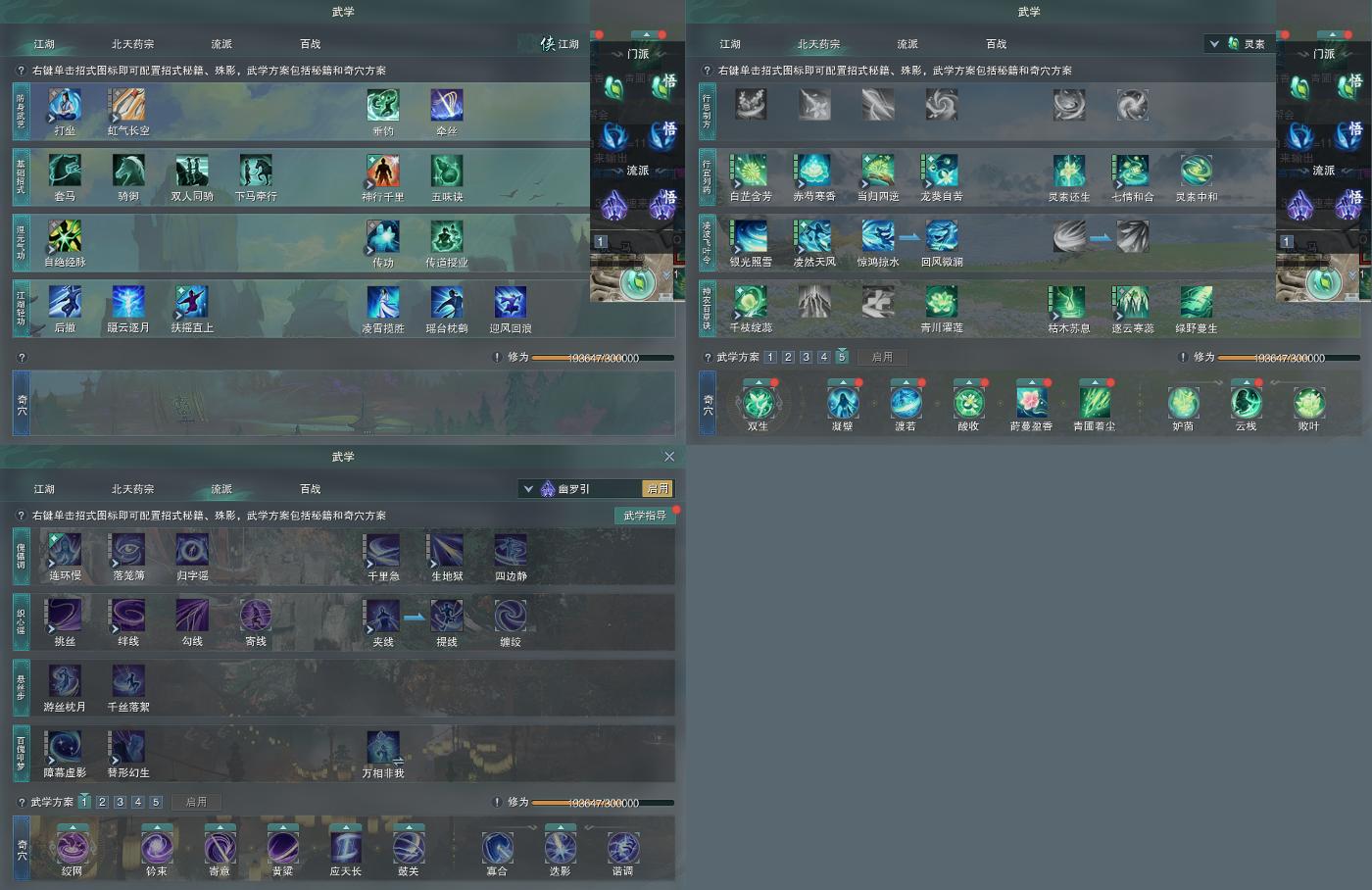Screen dimensions: 1372x890
Task: Select 武学方案 3 in the 灵素 window
Action: coord(806,357)
